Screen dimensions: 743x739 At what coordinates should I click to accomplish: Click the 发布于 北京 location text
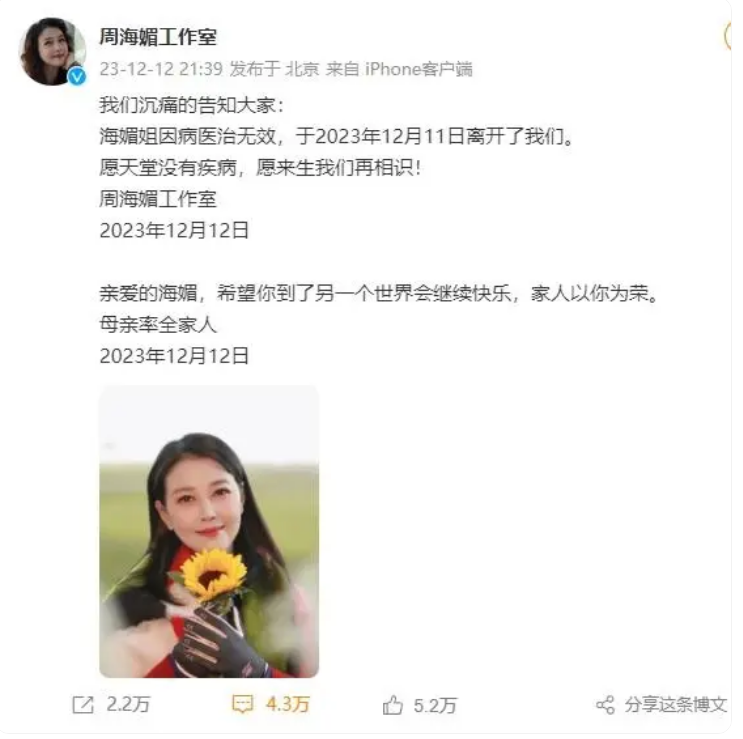pyautogui.click(x=274, y=69)
